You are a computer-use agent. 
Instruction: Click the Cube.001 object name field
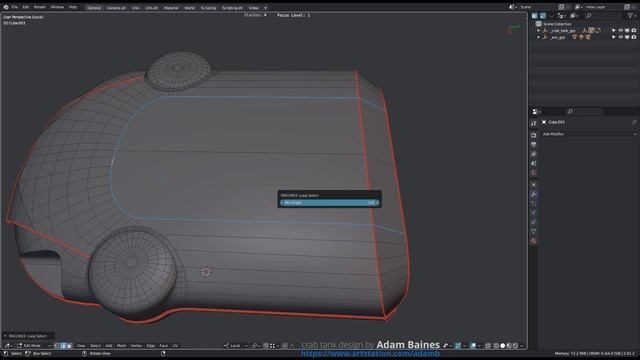[556, 122]
